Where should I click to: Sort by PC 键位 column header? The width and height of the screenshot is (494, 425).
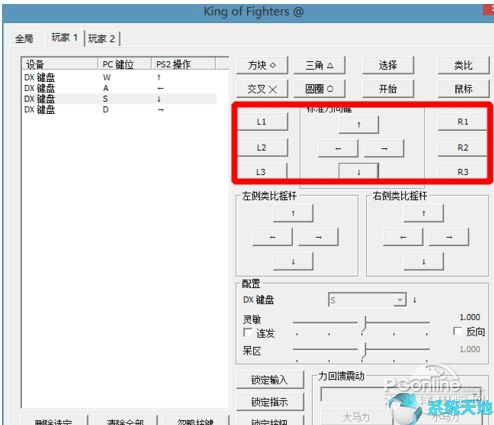124,64
